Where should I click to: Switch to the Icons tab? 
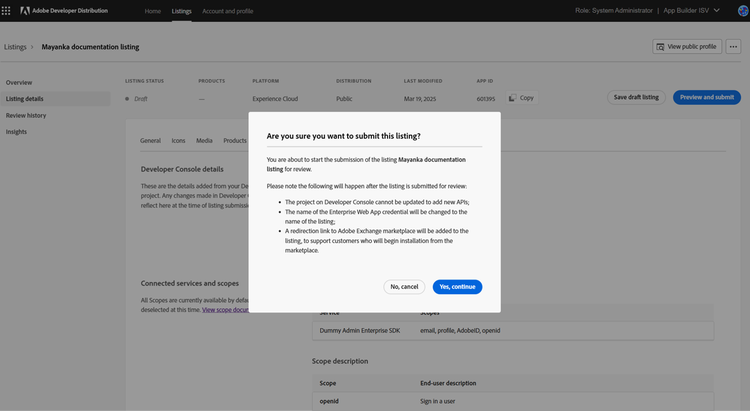[x=178, y=141]
